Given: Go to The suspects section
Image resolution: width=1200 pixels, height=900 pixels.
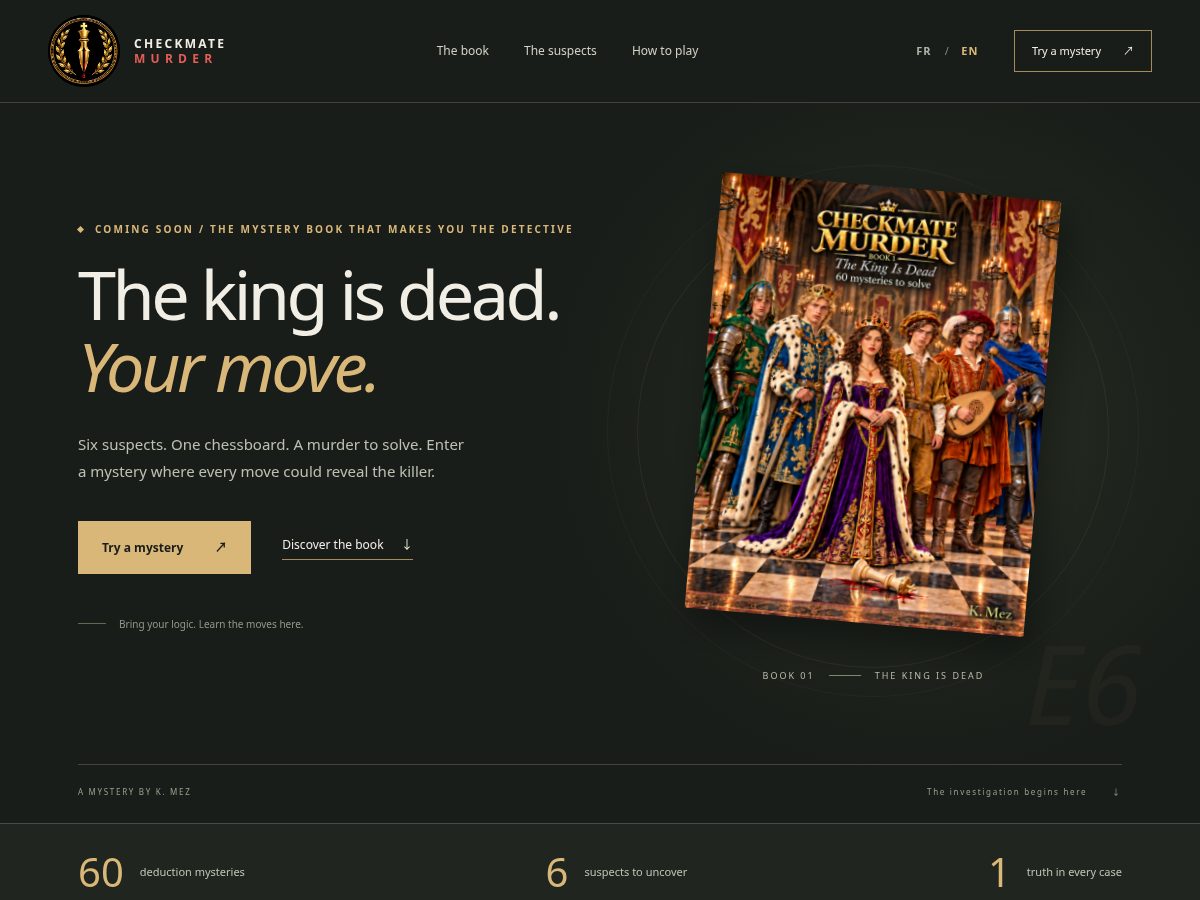Looking at the screenshot, I should pyautogui.click(x=560, y=51).
